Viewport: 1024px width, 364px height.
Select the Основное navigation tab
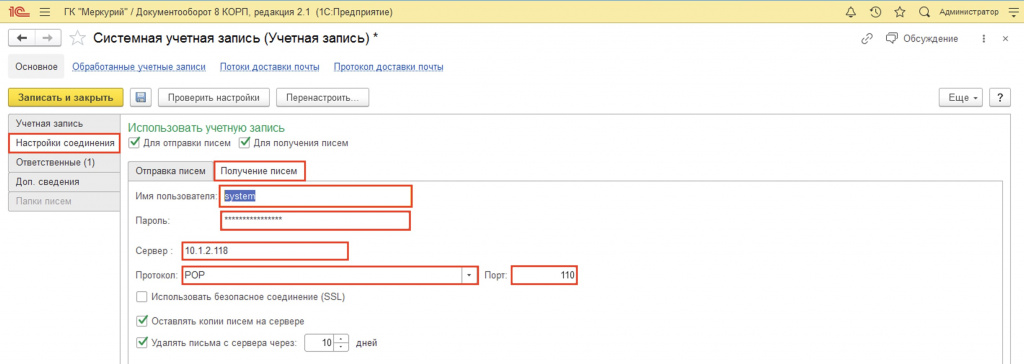(x=37, y=67)
